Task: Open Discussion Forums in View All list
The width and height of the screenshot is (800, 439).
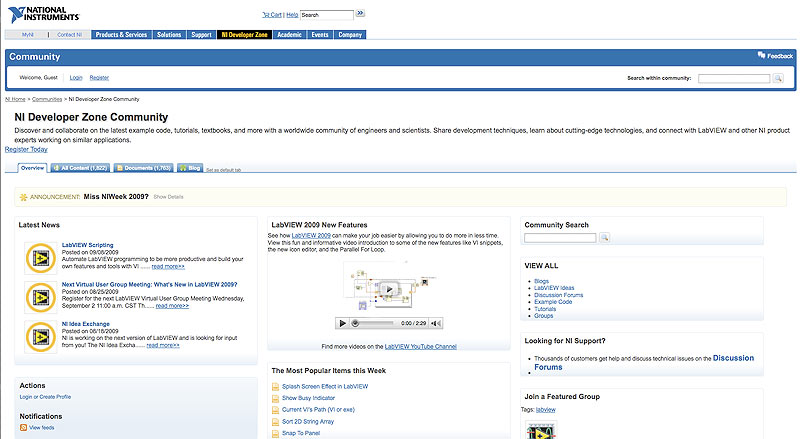Action: point(559,295)
